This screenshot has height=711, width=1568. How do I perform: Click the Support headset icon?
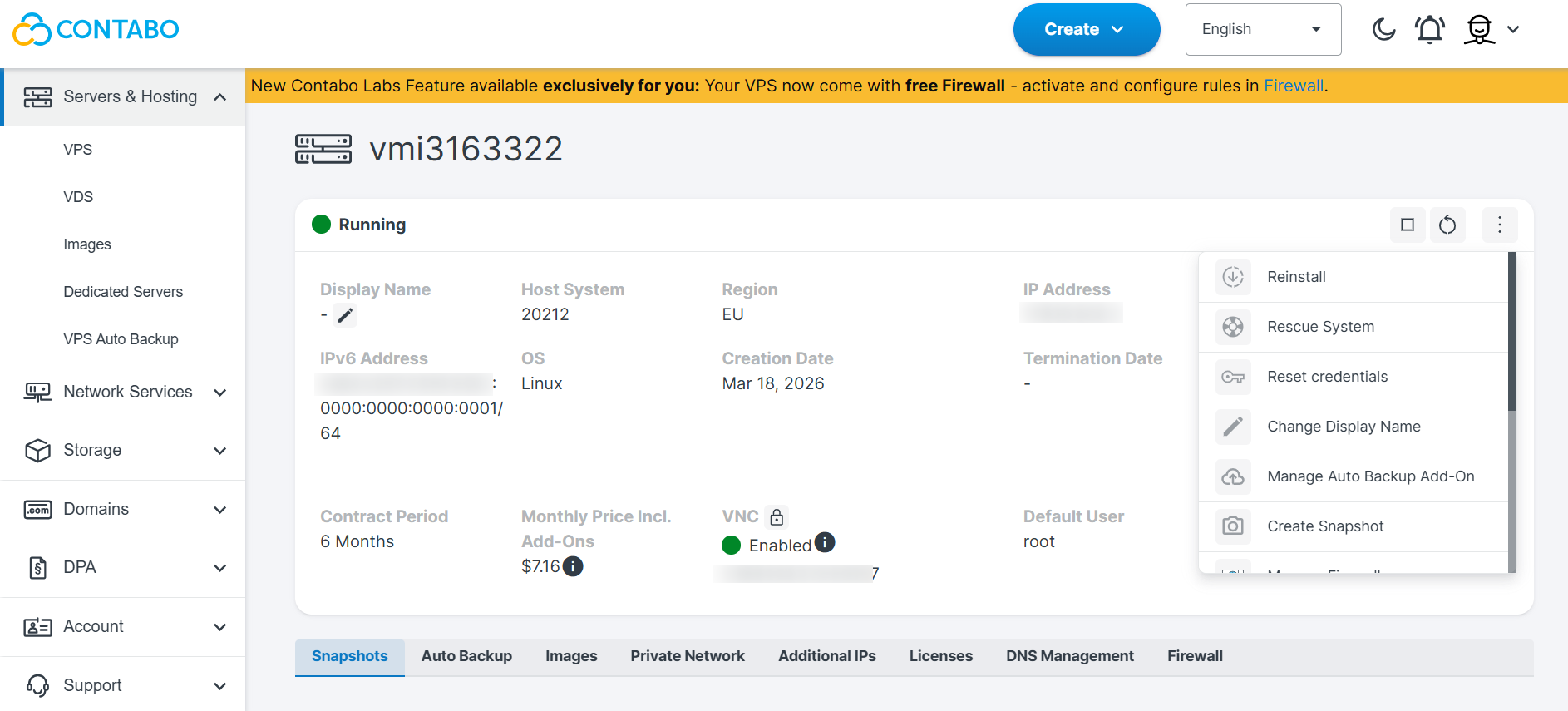point(37,686)
